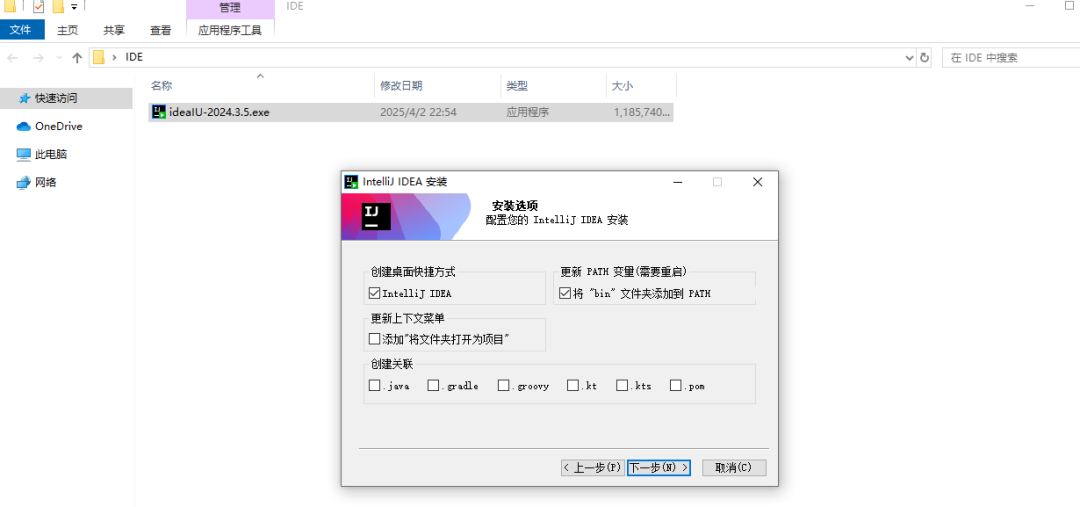
Task: Open the 应用程序工具 ribbon tab
Action: tap(230, 30)
